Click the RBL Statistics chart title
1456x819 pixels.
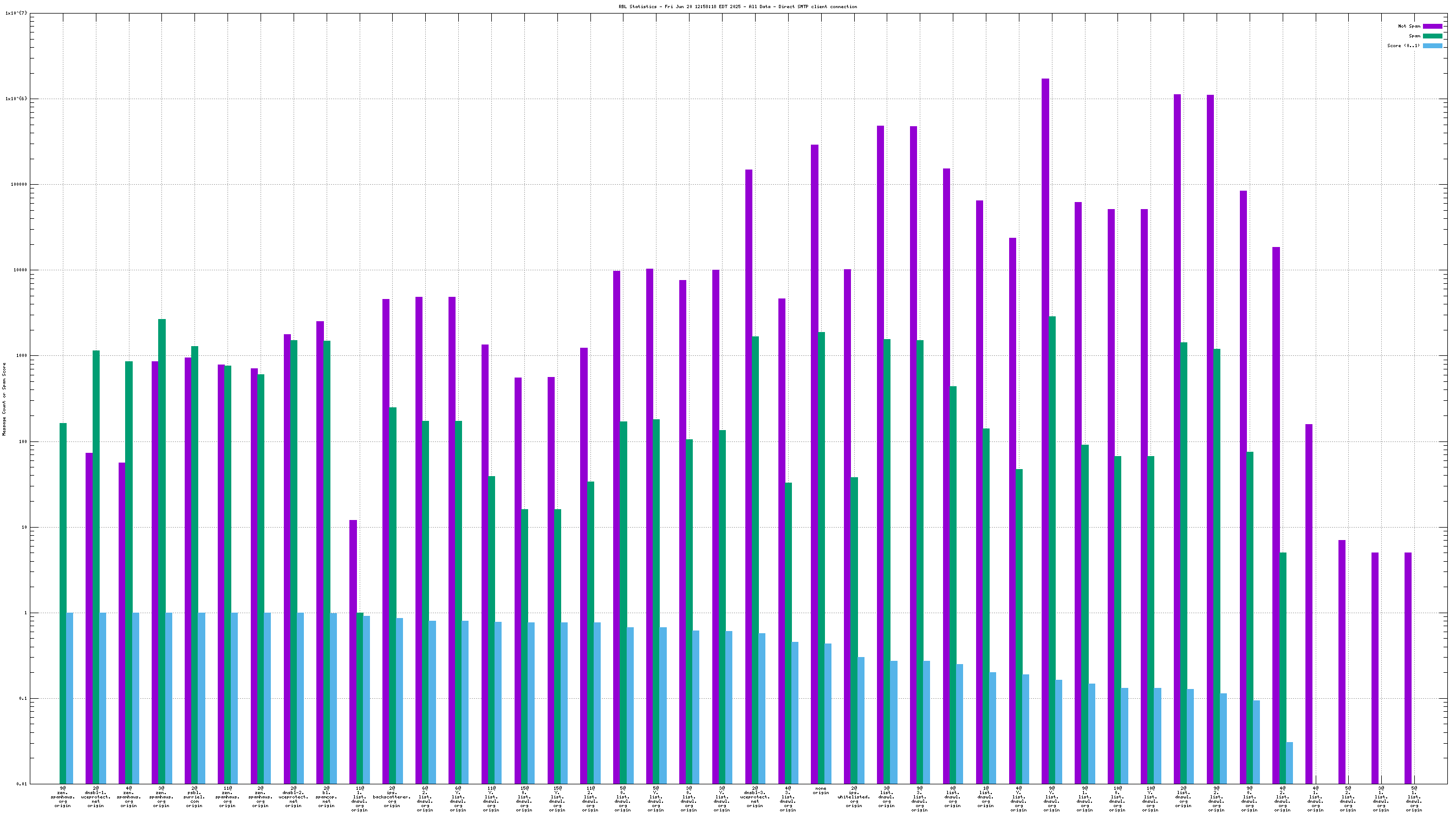click(738, 7)
